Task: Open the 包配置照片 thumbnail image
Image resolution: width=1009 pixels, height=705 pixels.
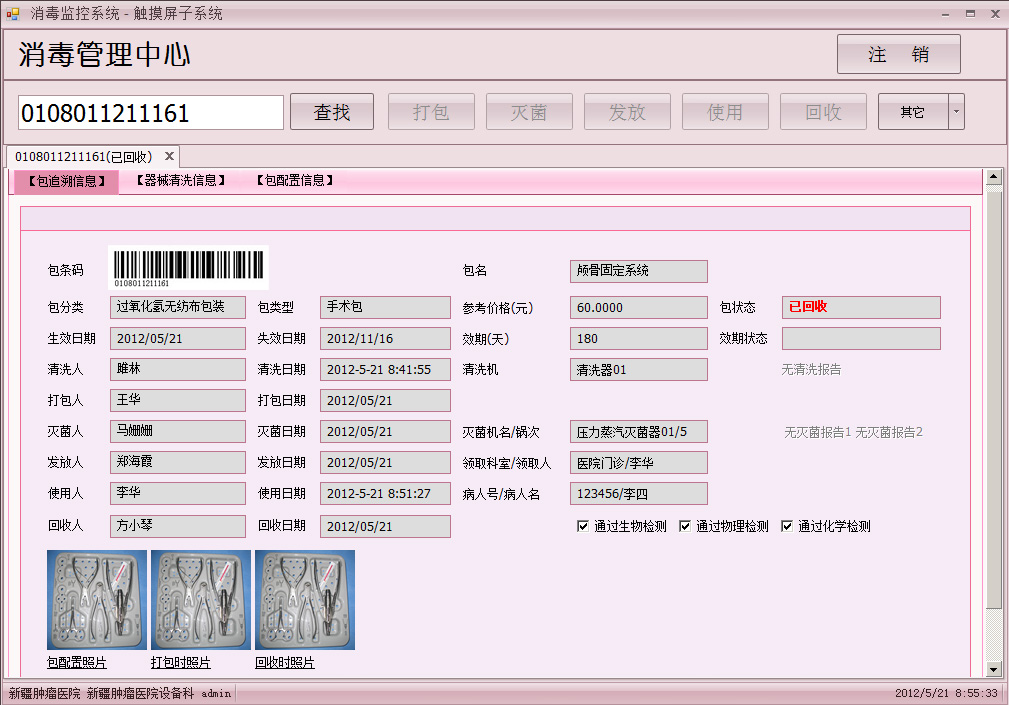Action: (x=97, y=600)
